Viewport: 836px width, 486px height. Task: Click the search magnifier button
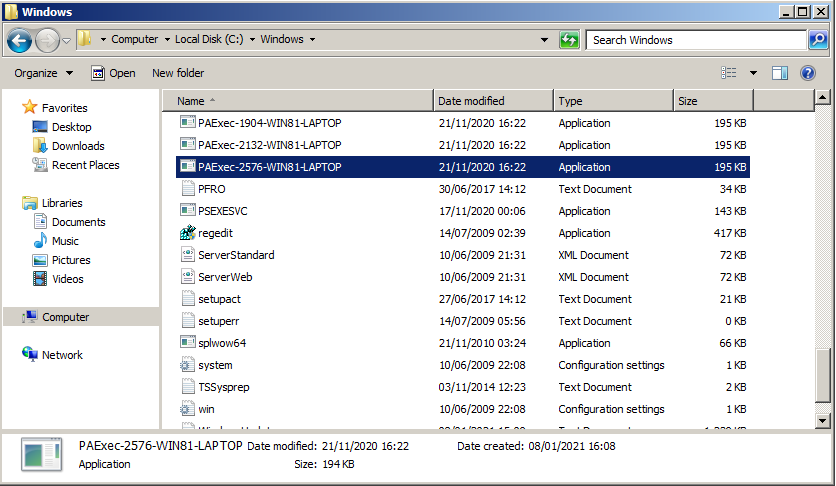pos(818,40)
